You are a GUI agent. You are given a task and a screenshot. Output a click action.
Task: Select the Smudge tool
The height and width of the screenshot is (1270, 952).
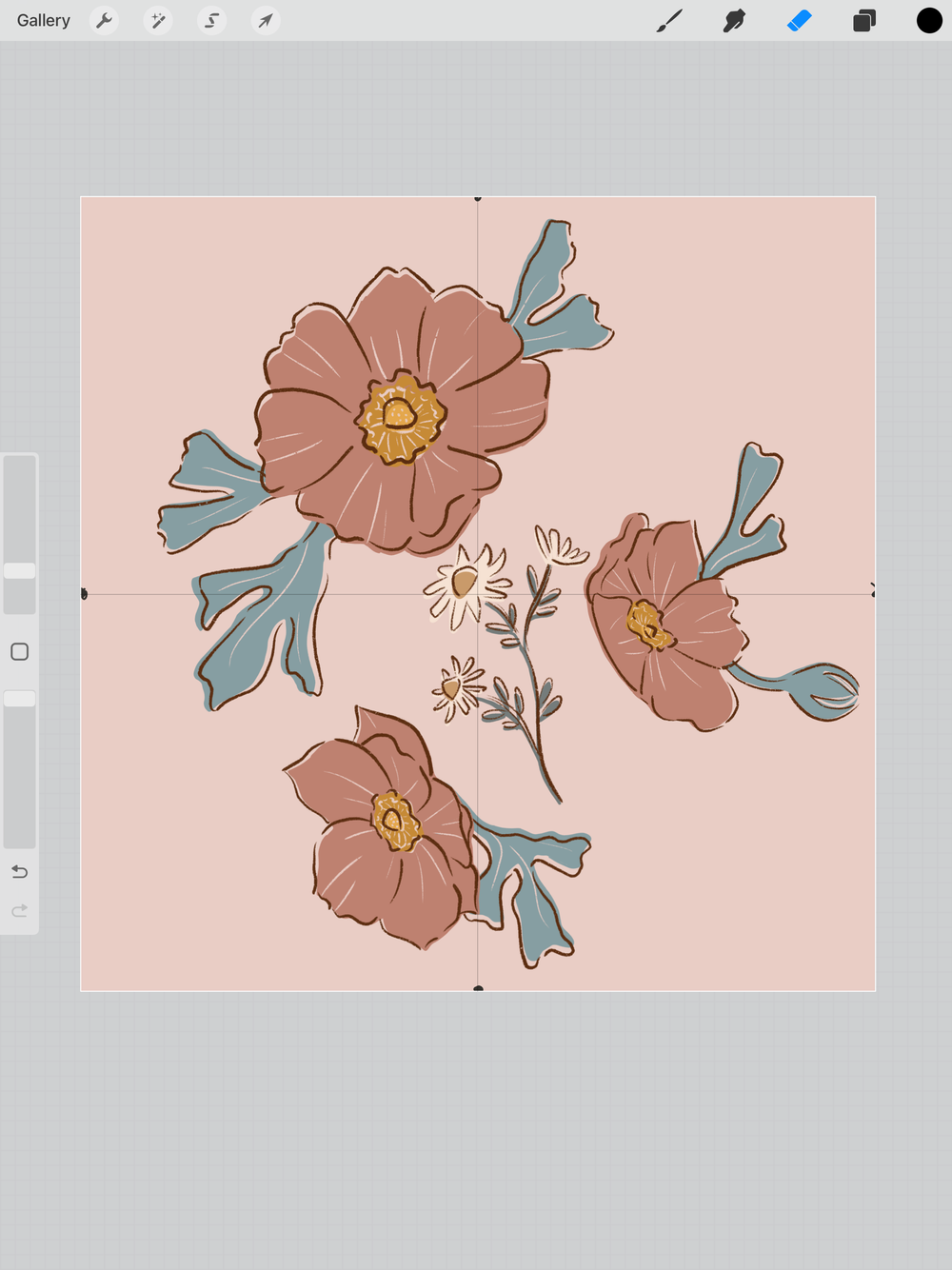click(734, 20)
